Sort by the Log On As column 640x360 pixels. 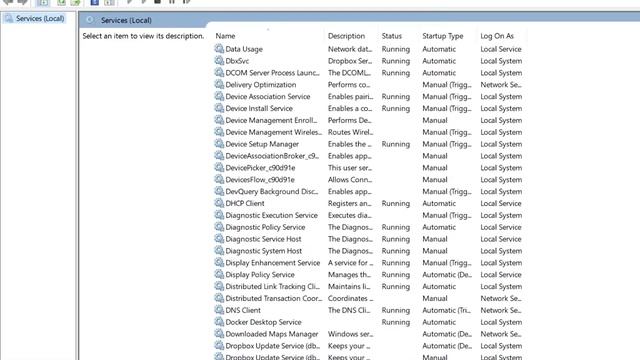pyautogui.click(x=497, y=36)
